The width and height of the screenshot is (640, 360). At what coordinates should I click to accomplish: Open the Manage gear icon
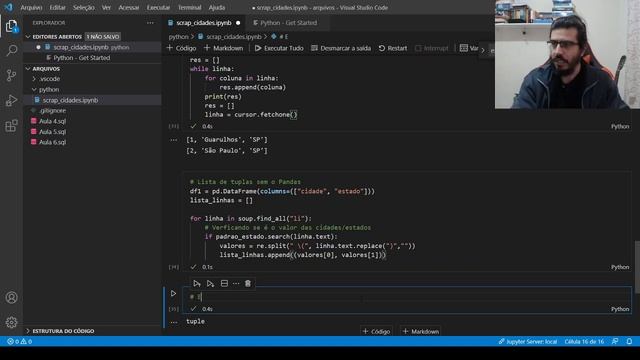11,322
